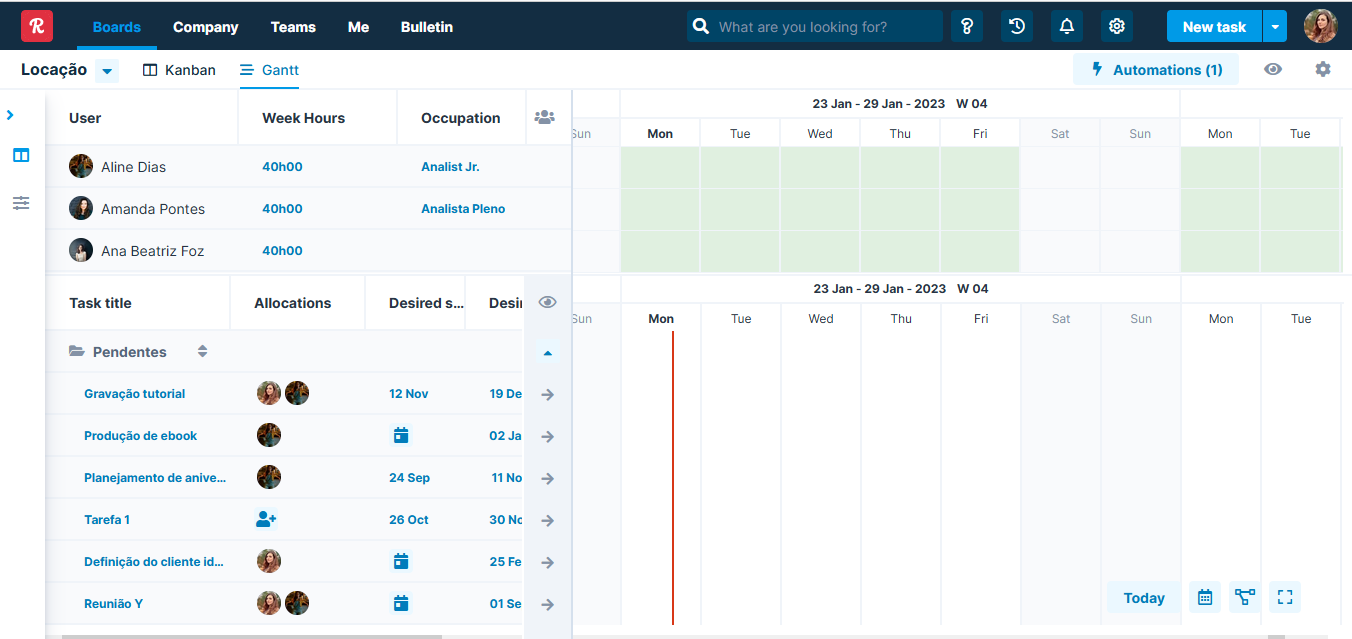The image size is (1352, 639).
Task: Select the filters icon in the left sidebar
Action: pyautogui.click(x=20, y=203)
